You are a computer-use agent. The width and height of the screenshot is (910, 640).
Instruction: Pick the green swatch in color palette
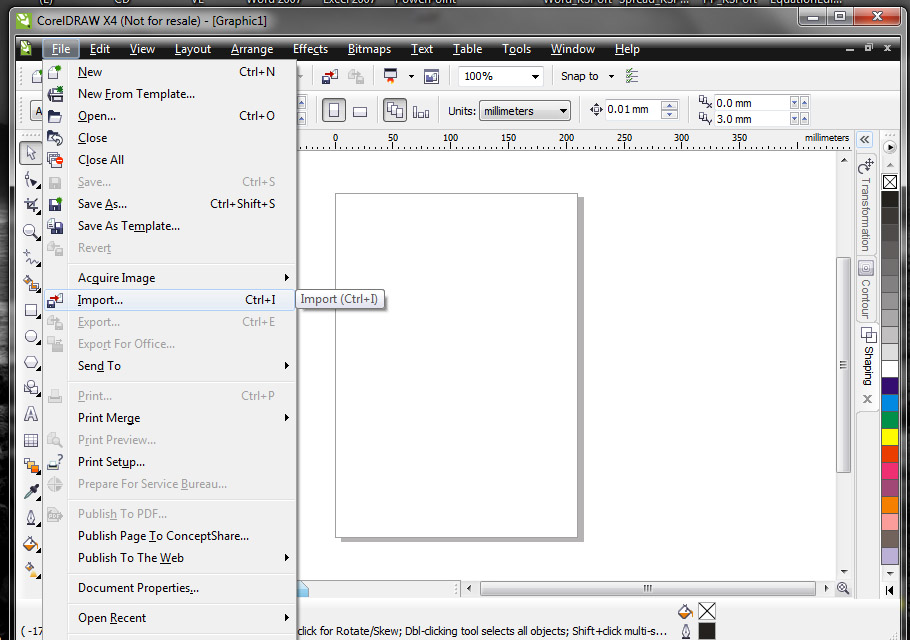(x=890, y=420)
